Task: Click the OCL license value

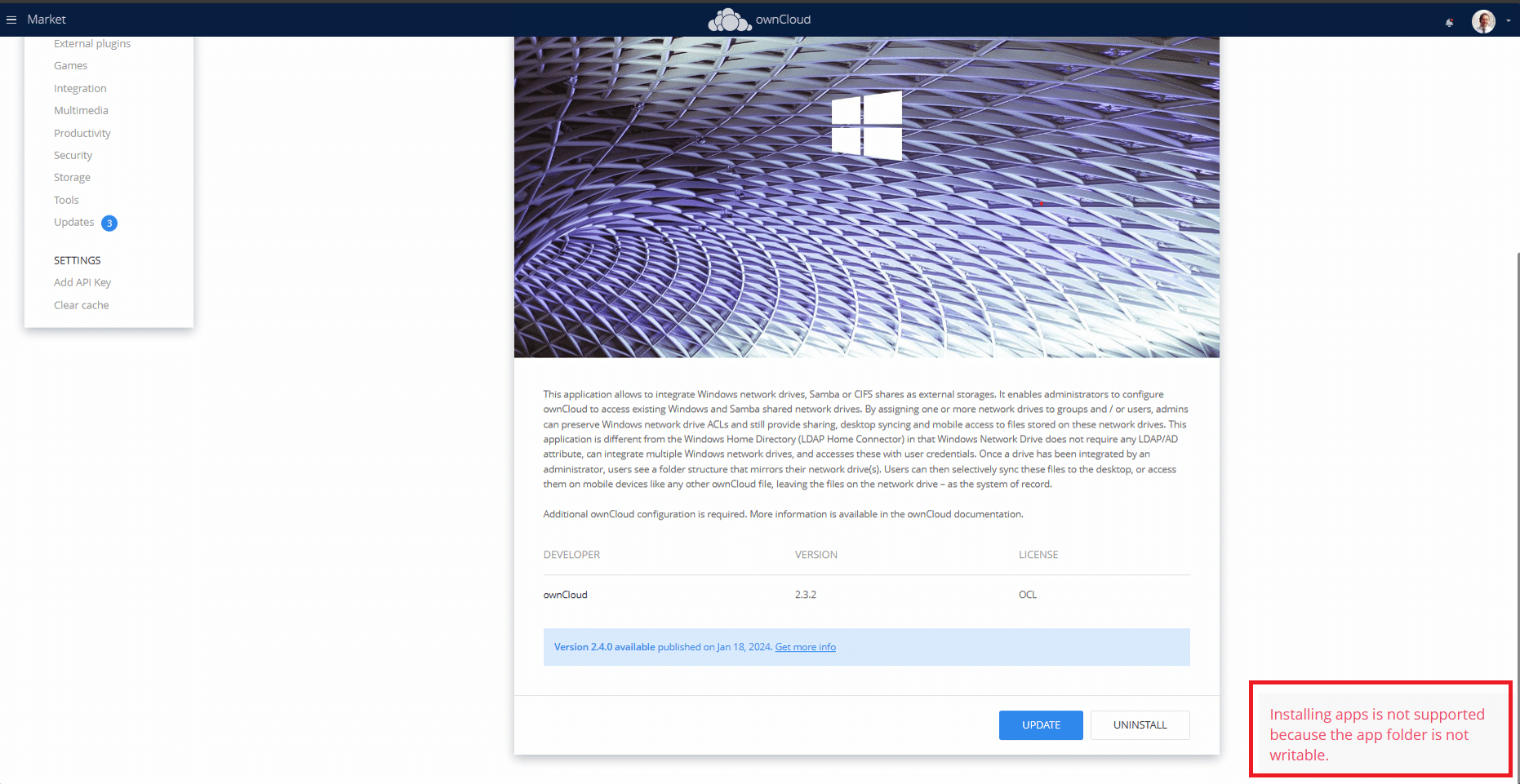Action: (x=1027, y=595)
